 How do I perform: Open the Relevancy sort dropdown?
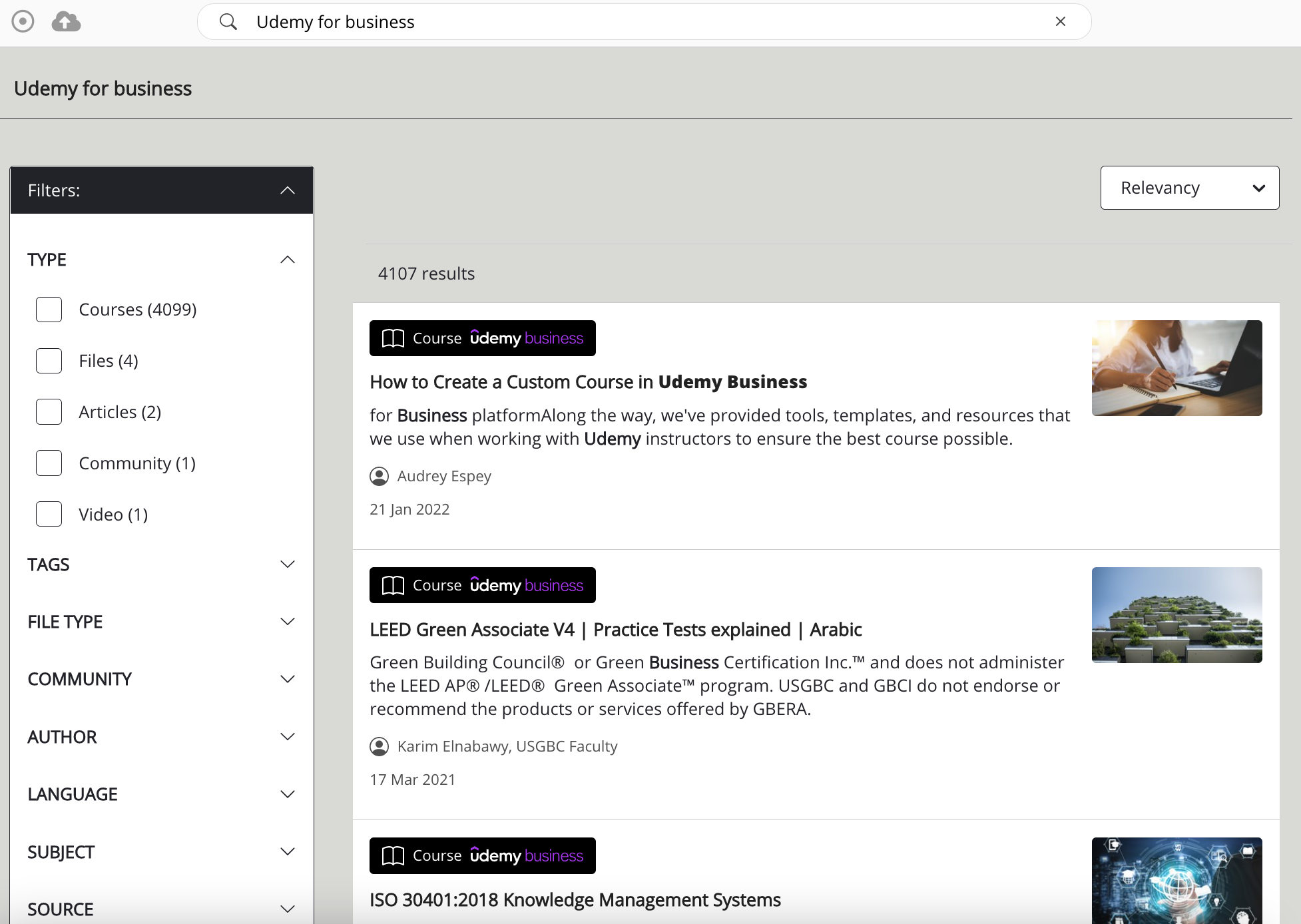(1189, 188)
